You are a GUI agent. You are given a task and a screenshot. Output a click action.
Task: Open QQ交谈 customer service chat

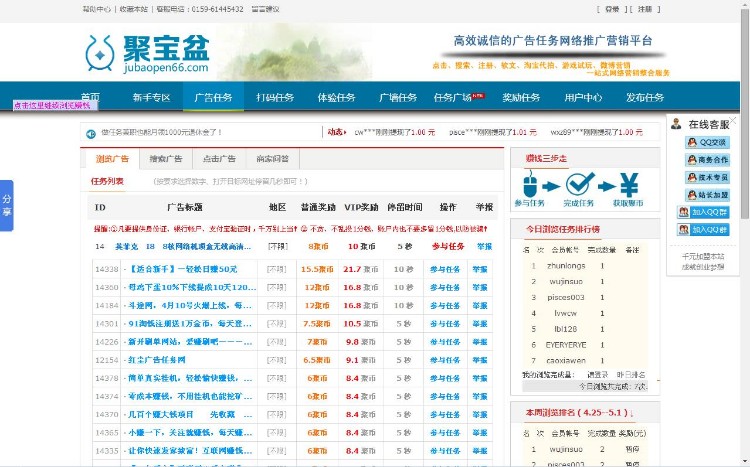tap(707, 142)
